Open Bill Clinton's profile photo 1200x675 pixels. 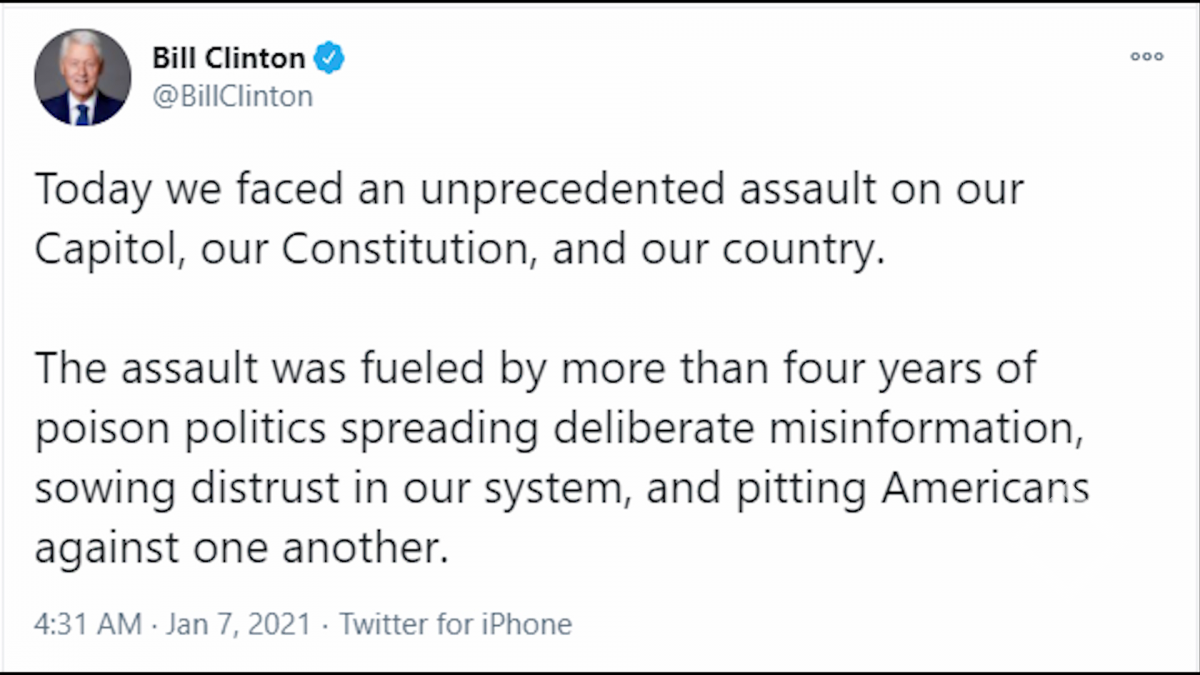coord(83,78)
